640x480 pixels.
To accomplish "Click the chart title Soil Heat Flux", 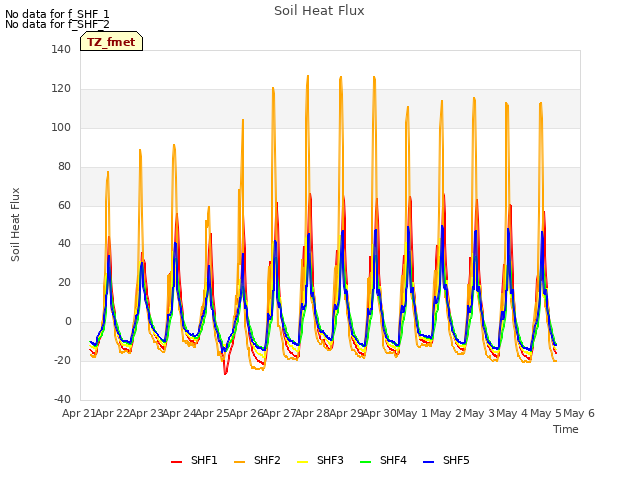I will 319,11.
